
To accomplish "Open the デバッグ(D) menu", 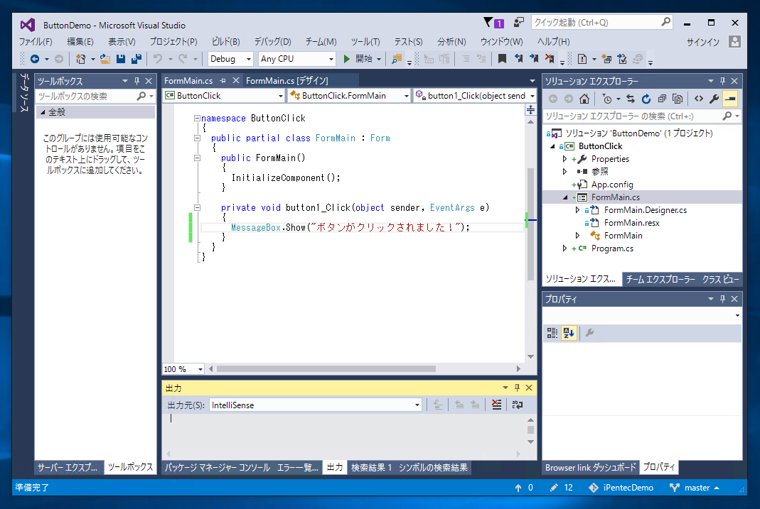I will tap(272, 42).
